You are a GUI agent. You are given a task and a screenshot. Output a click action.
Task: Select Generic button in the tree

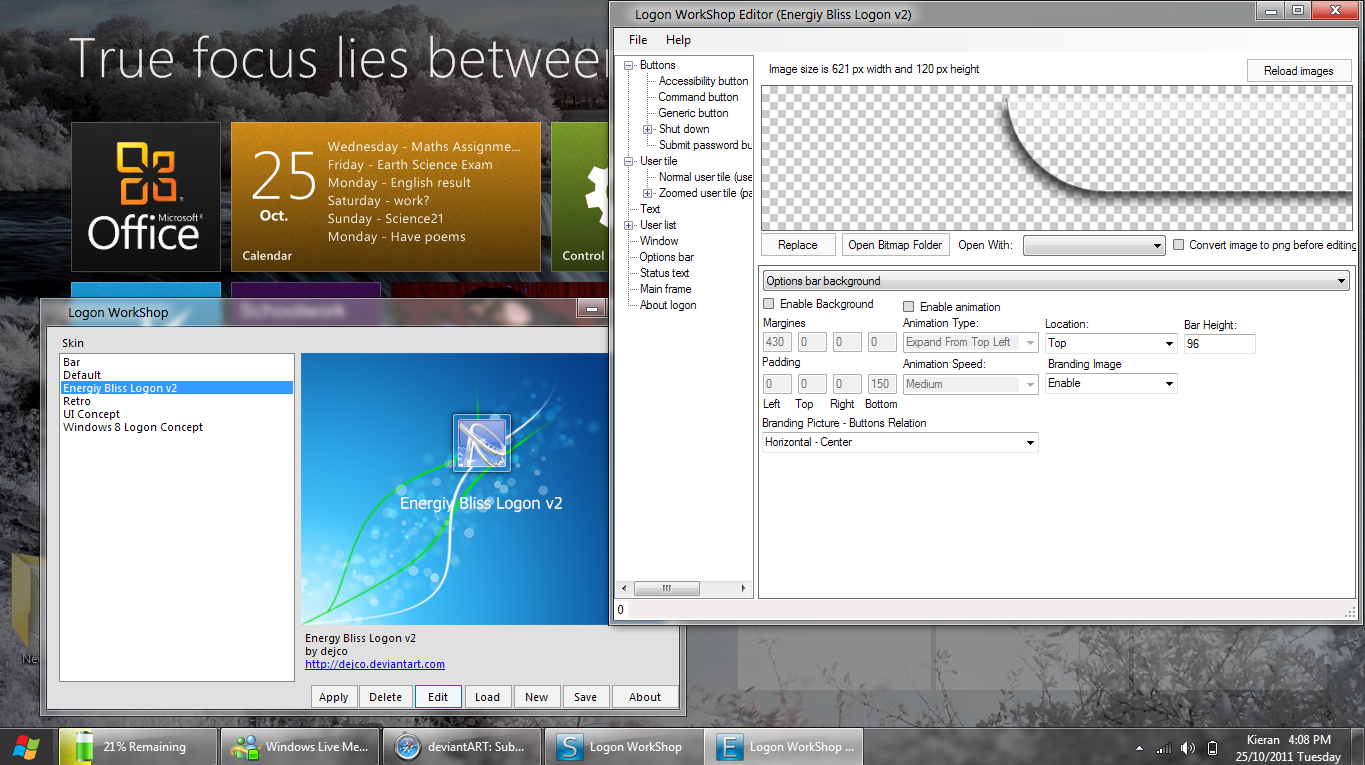[x=693, y=113]
